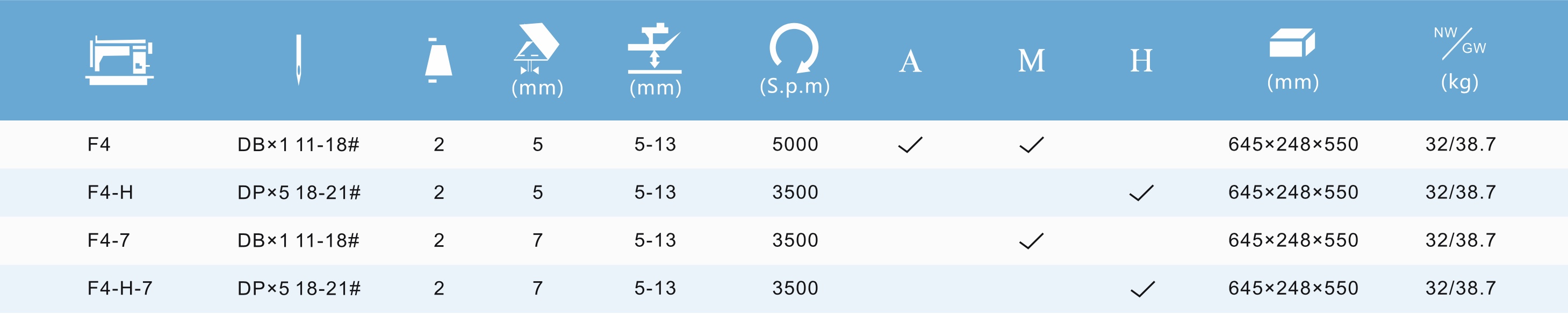Select the F4-H-7 model name
1568x314 pixels.
120,288
